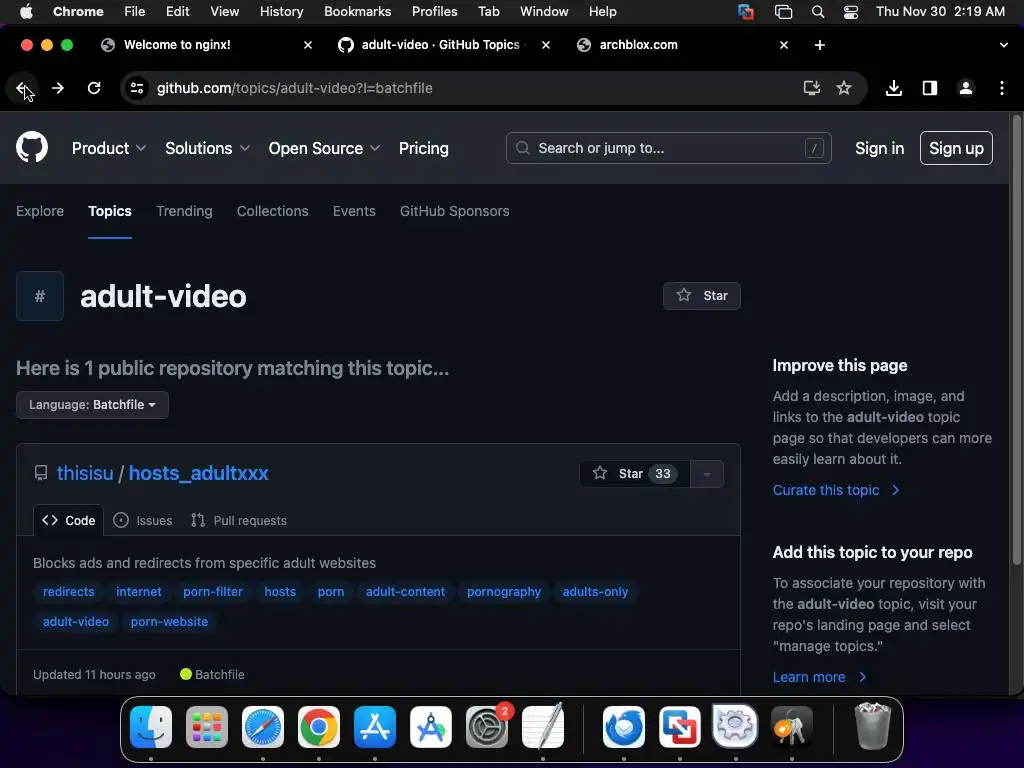Viewport: 1024px width, 768px height.
Task: Open the History menu in menu bar
Action: pyautogui.click(x=281, y=12)
